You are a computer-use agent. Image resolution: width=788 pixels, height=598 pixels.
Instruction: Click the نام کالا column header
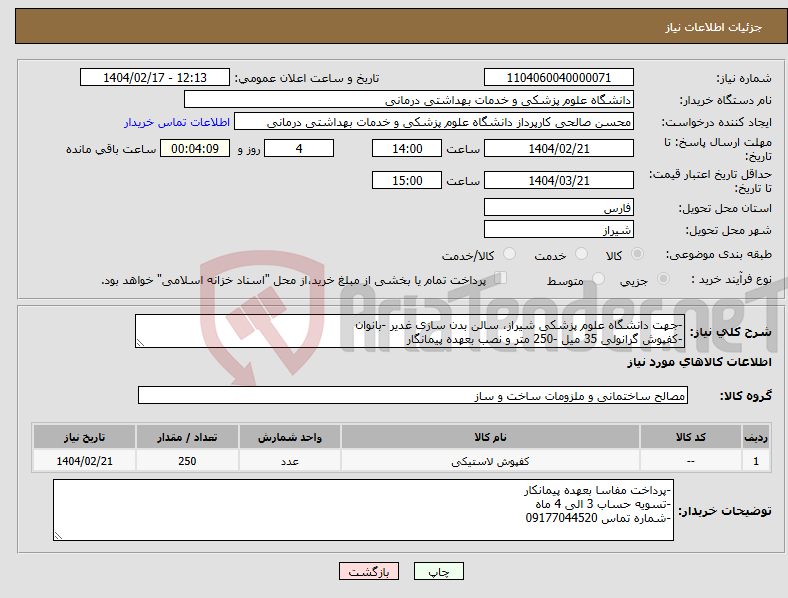[490, 437]
